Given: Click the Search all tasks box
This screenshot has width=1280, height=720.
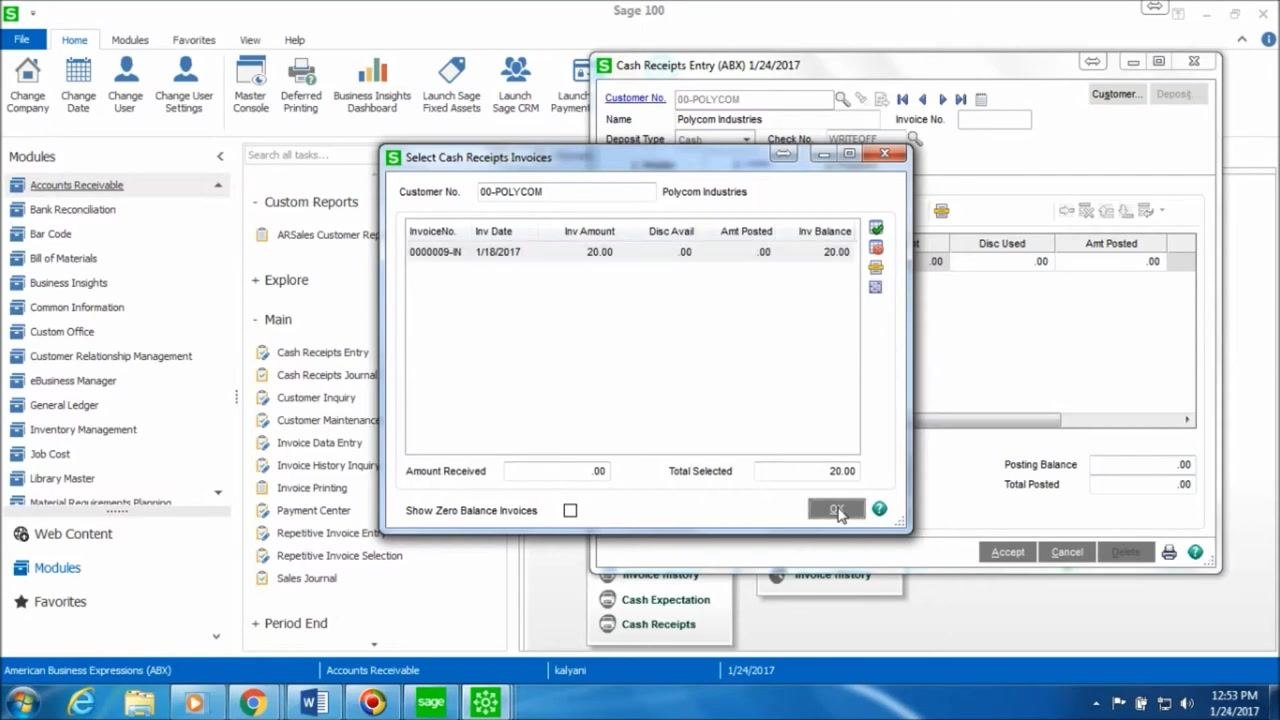Looking at the screenshot, I should point(310,155).
